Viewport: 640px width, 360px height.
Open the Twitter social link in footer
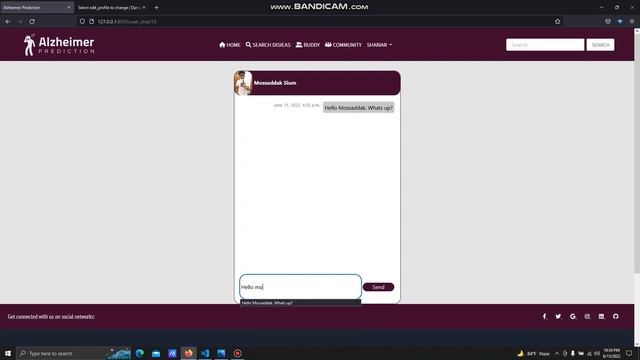[x=558, y=316]
